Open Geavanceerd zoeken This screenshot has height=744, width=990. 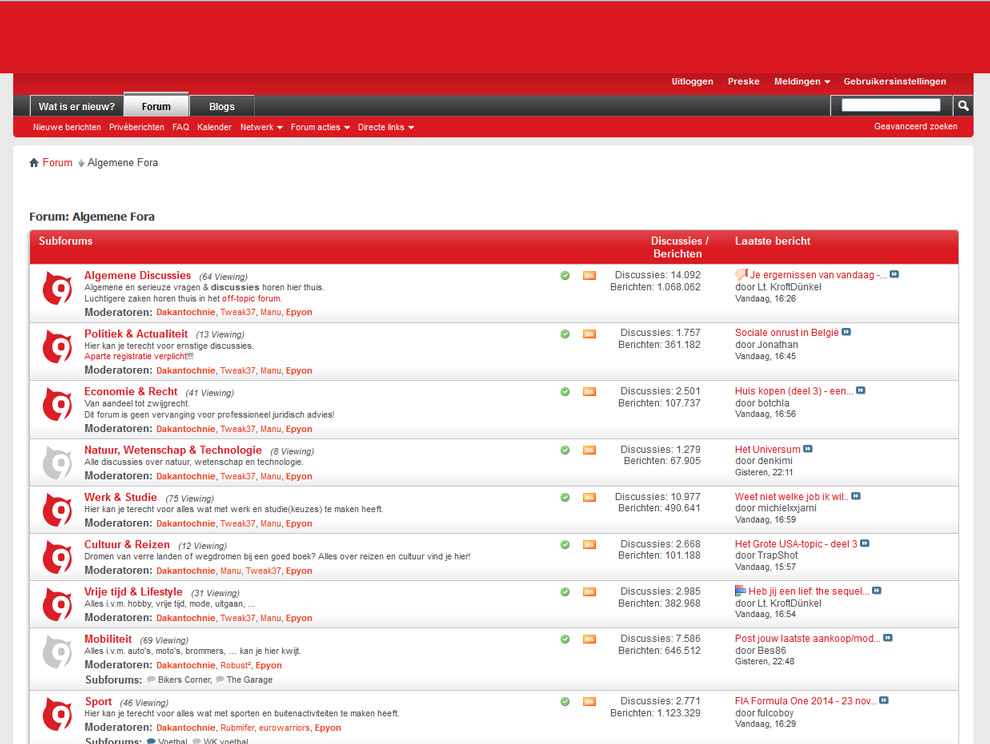(x=915, y=126)
